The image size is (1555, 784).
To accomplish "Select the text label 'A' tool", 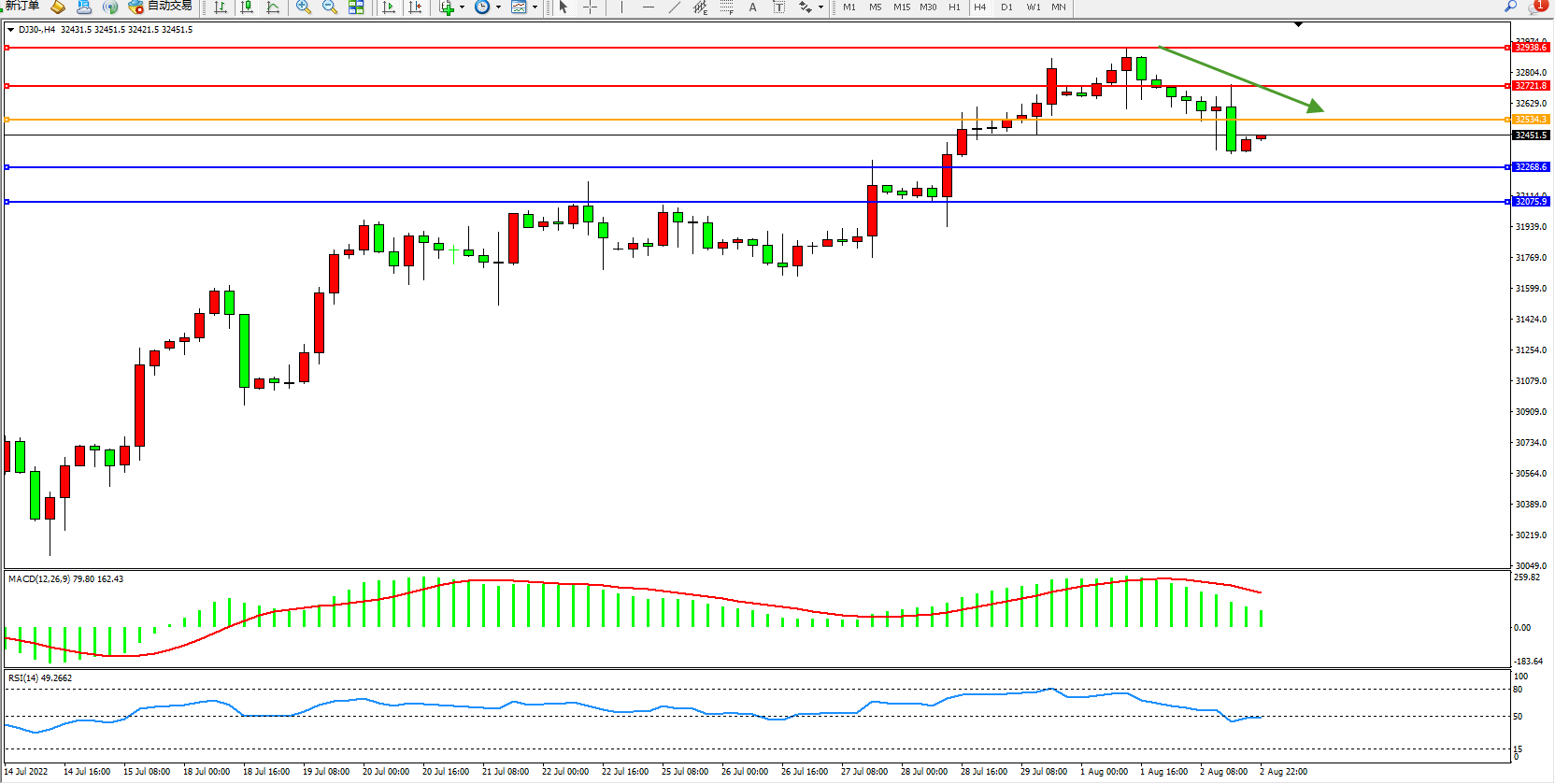I will click(752, 7).
